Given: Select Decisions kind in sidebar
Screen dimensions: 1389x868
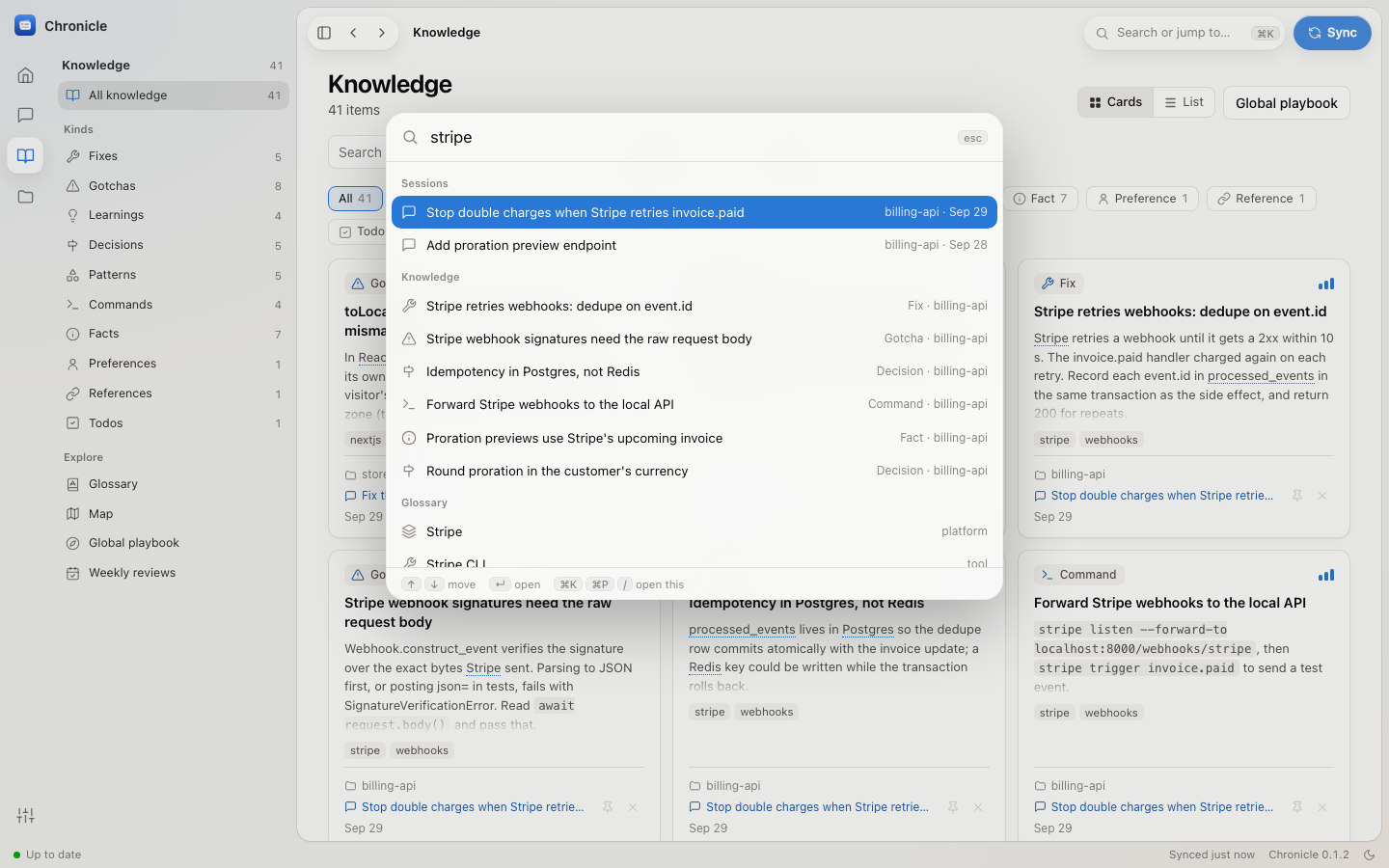Looking at the screenshot, I should [174, 245].
